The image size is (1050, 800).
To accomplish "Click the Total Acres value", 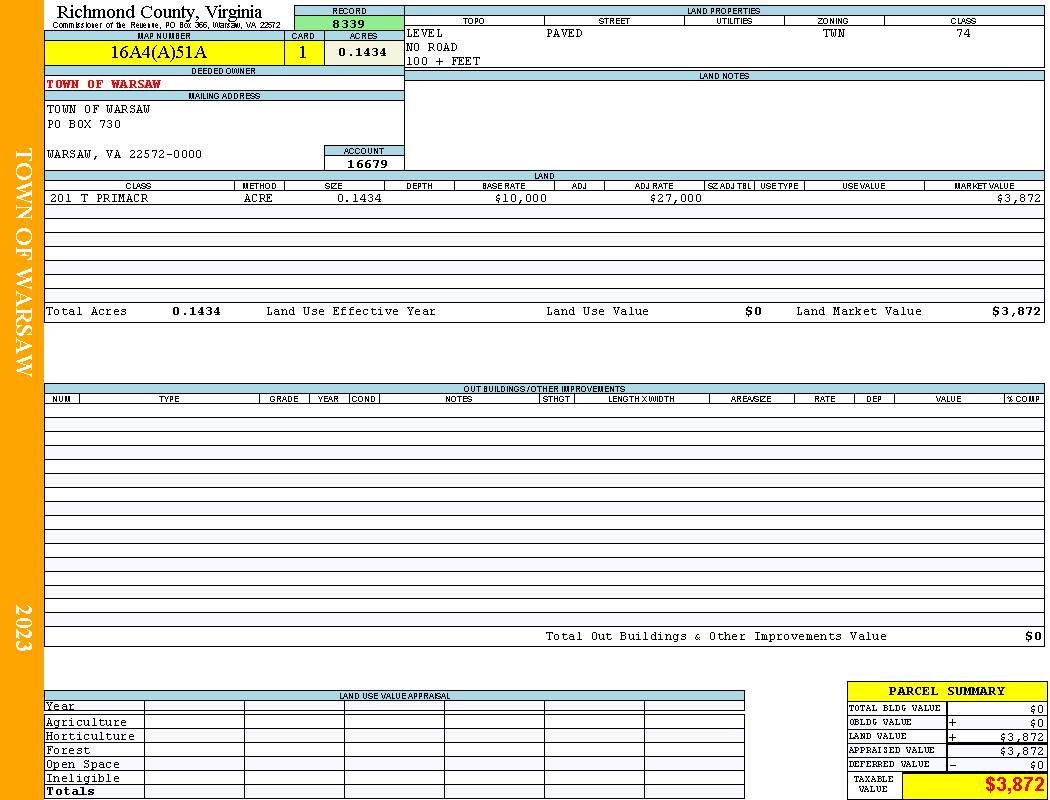I will tap(196, 311).
